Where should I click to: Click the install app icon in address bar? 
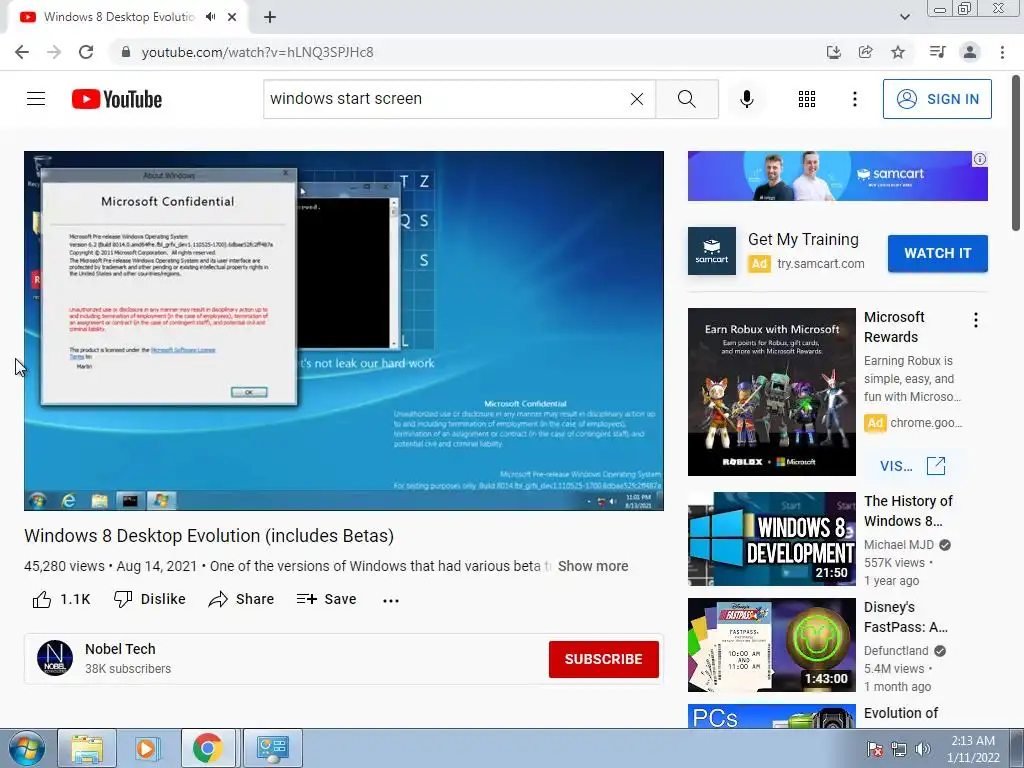[833, 52]
